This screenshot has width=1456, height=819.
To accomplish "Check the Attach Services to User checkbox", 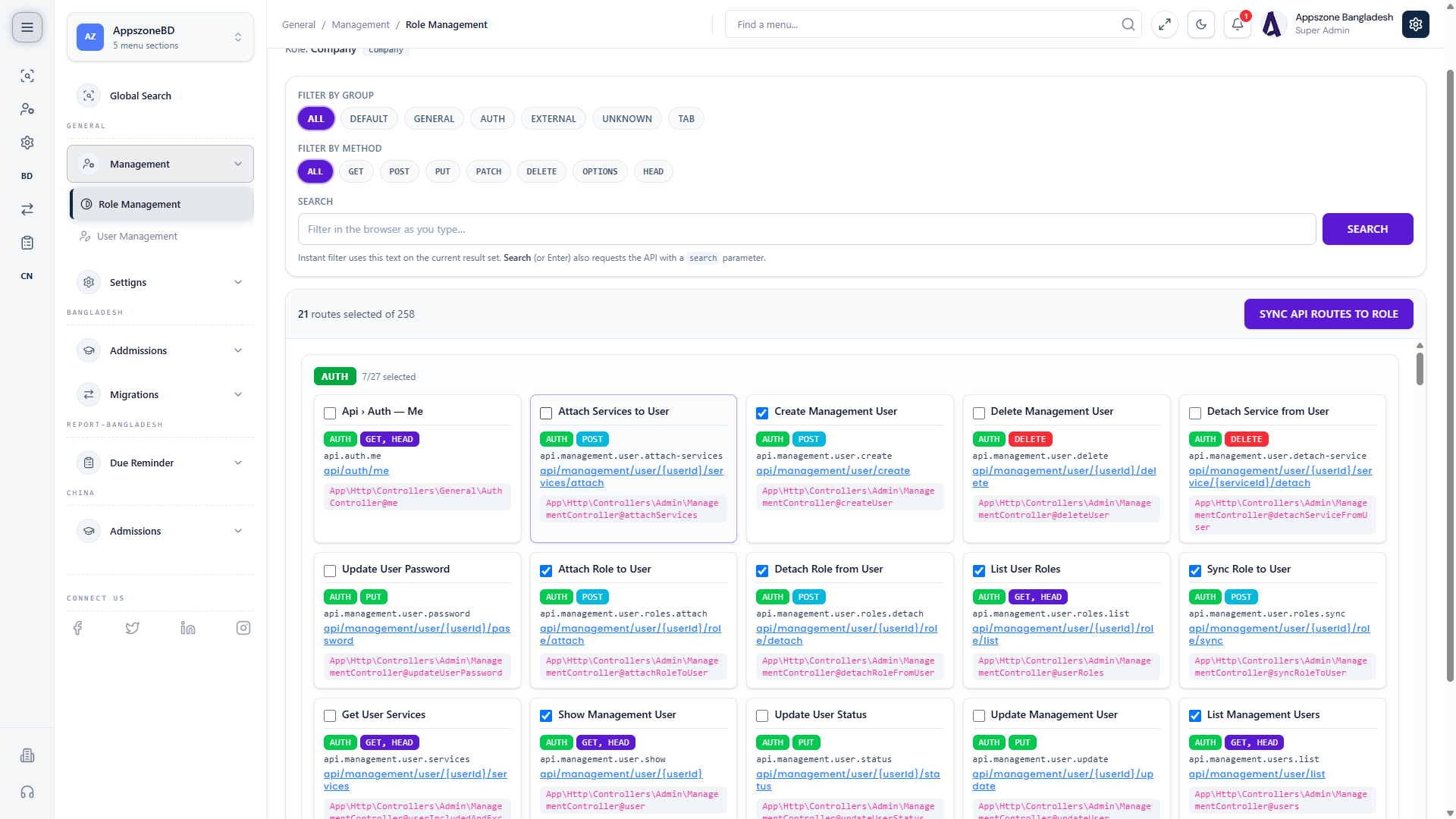I will point(546,413).
